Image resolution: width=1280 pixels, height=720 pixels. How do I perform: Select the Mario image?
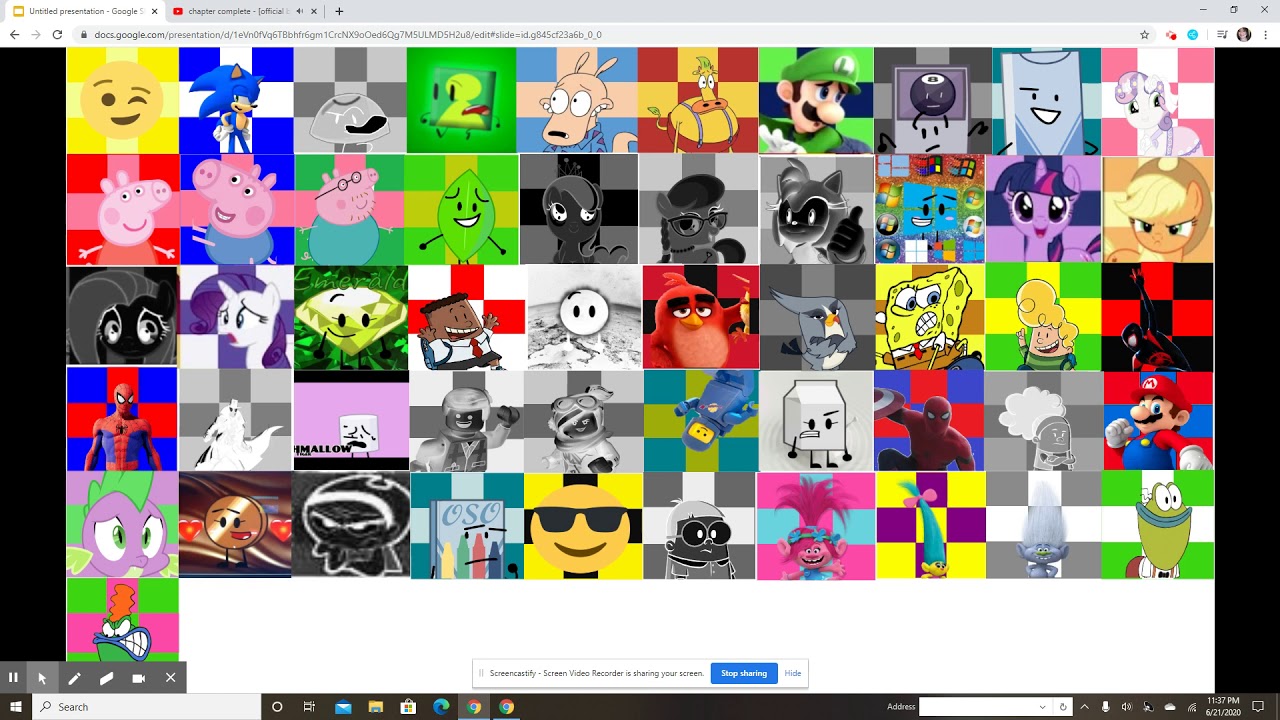click(x=1158, y=420)
